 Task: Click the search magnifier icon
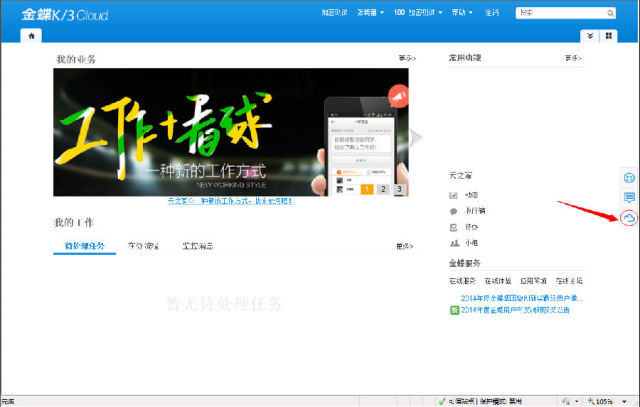point(610,13)
